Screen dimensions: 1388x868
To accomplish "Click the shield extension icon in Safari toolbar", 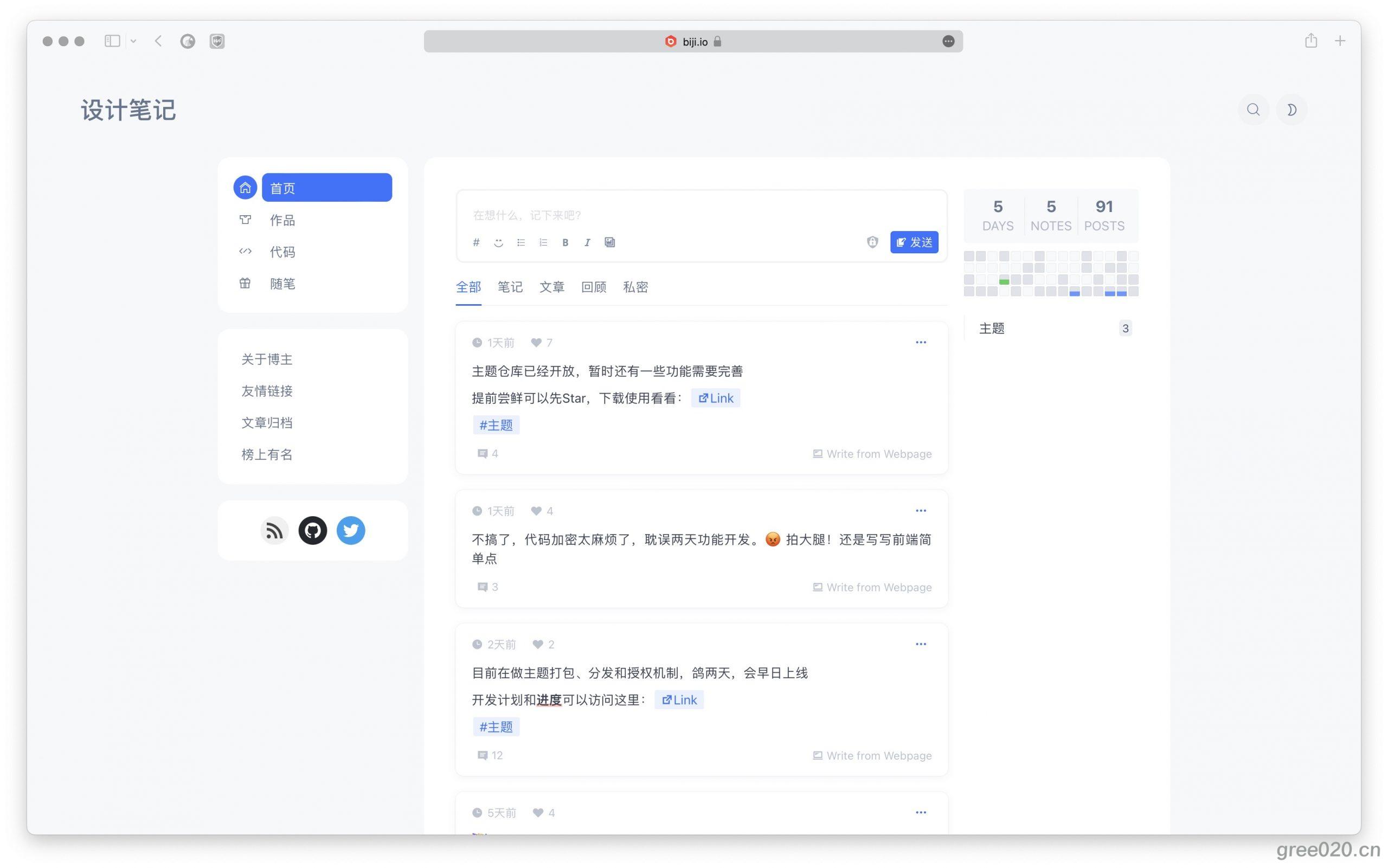I will click(x=217, y=41).
